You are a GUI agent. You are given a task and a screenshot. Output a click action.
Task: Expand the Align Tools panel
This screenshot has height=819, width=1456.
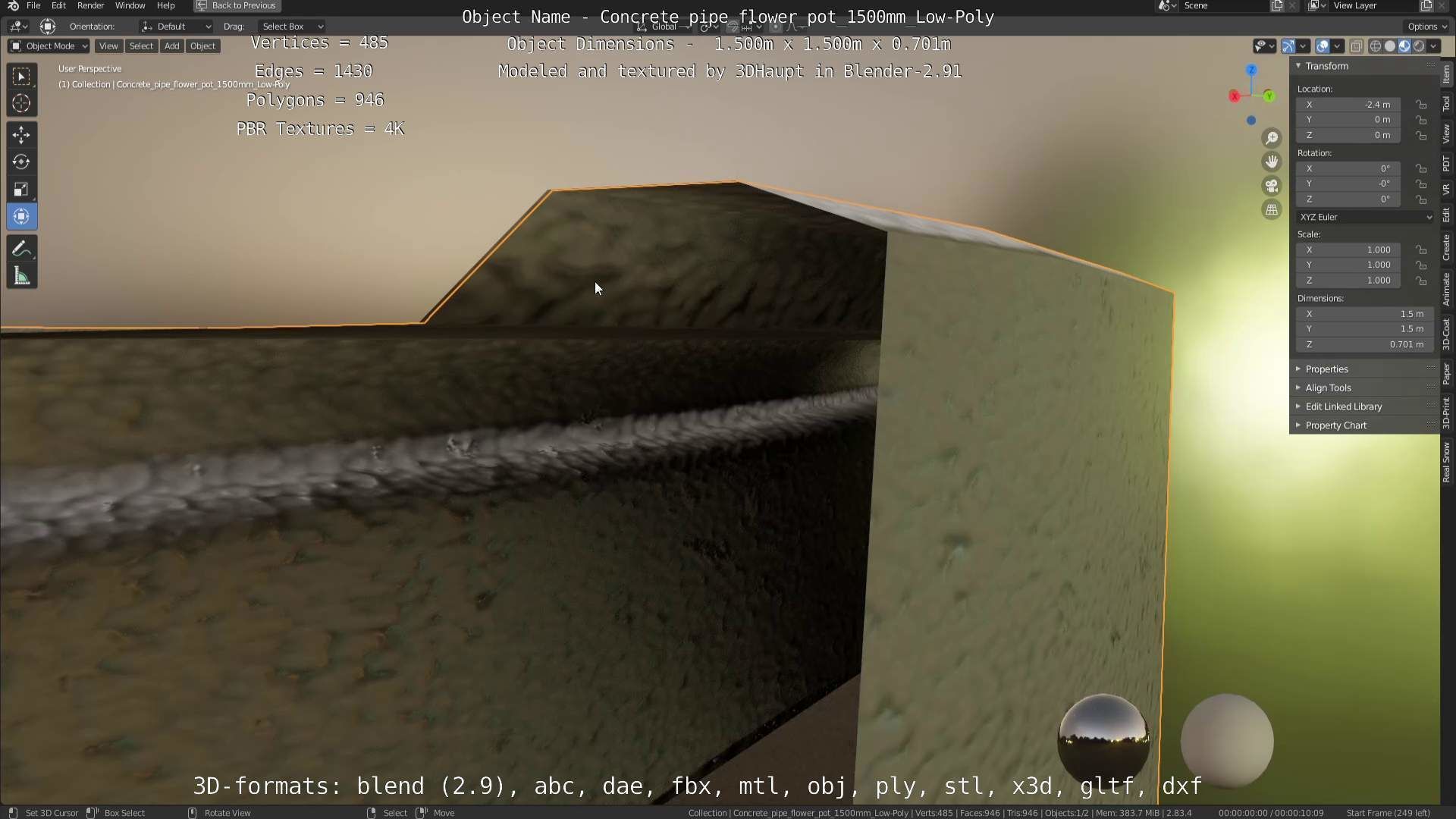pyautogui.click(x=1328, y=388)
